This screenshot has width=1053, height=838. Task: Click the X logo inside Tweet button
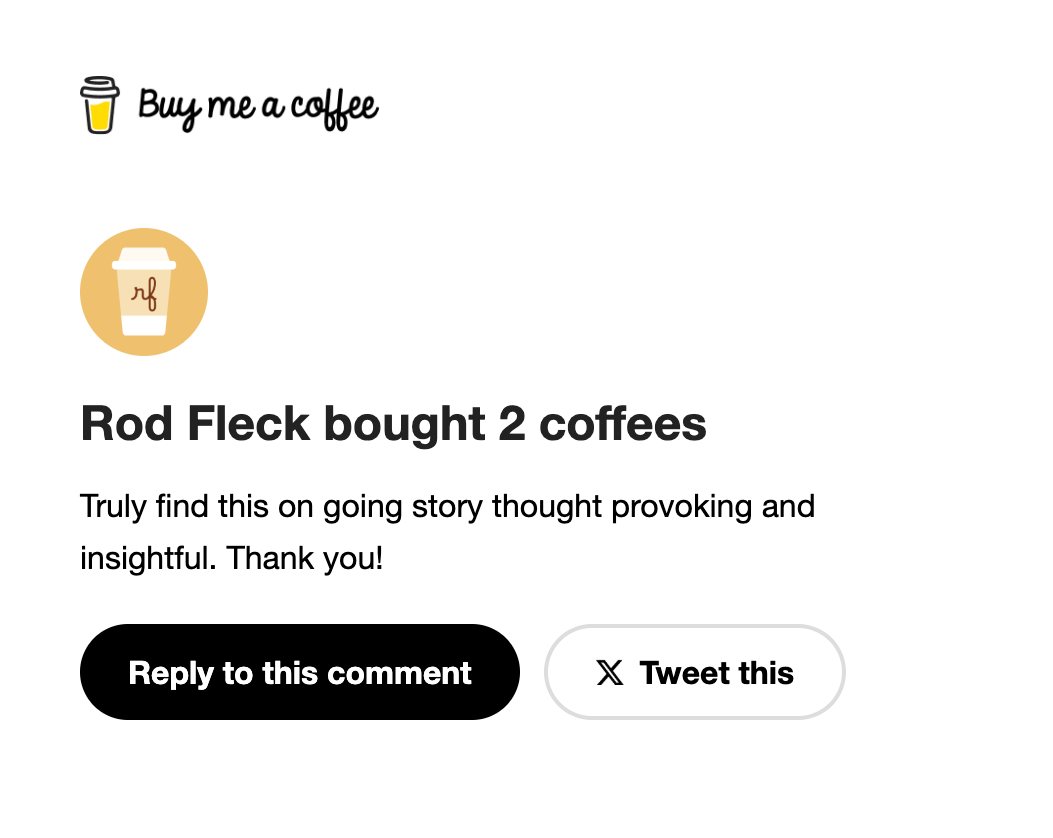(610, 673)
